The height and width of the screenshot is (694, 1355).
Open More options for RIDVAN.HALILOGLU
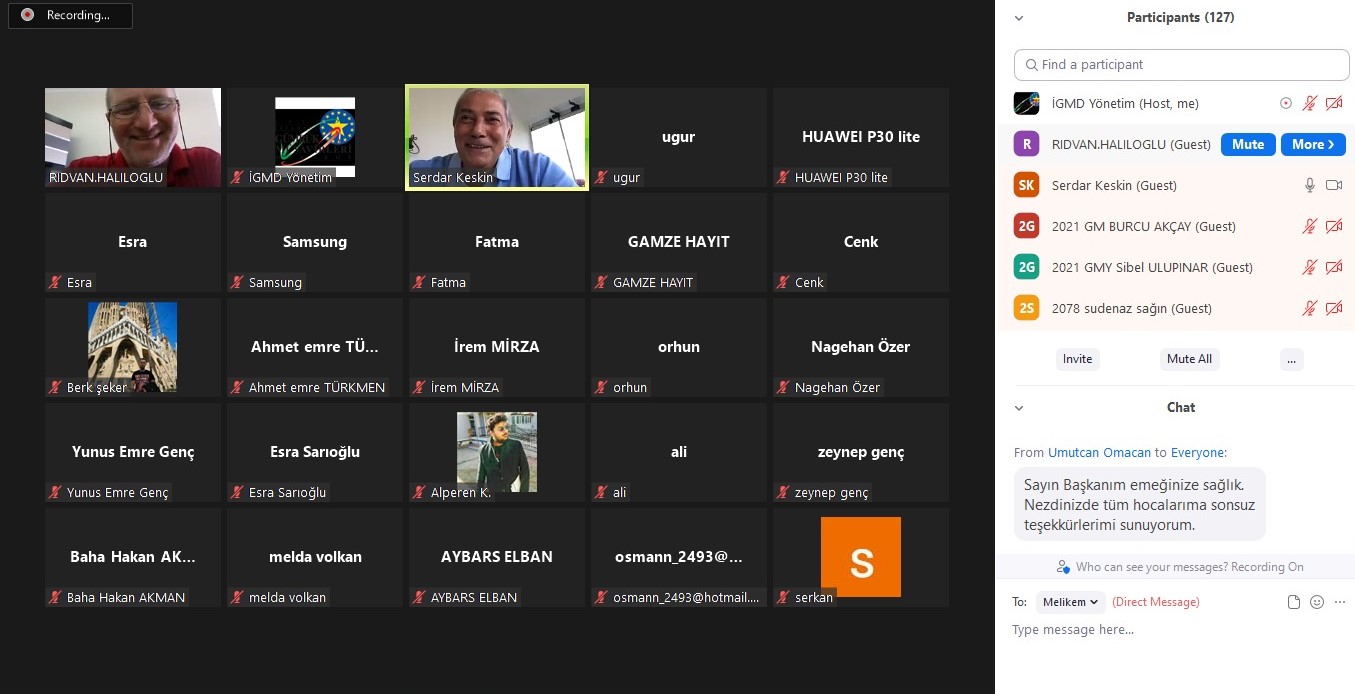(x=1313, y=144)
